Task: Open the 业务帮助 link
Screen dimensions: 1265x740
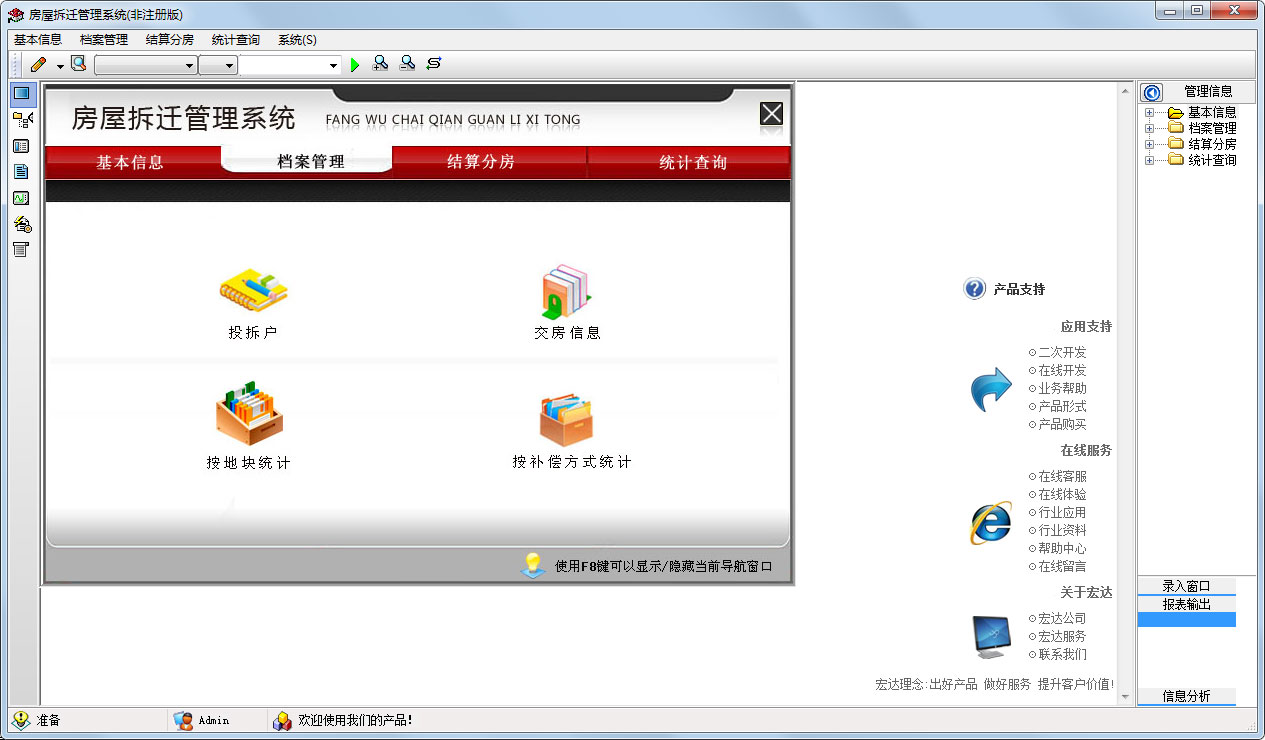Action: [1062, 388]
